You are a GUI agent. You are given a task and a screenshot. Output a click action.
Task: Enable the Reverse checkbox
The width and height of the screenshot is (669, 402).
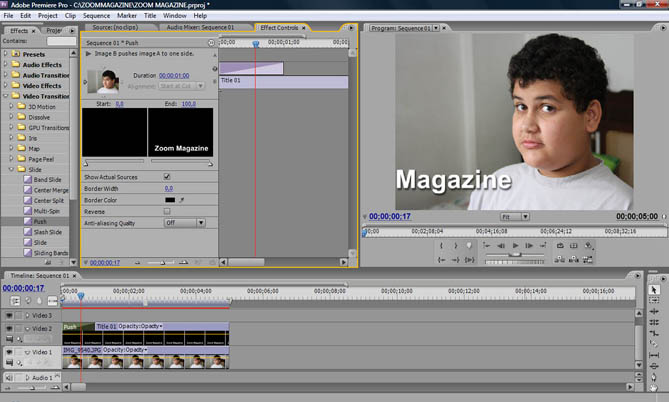(167, 211)
